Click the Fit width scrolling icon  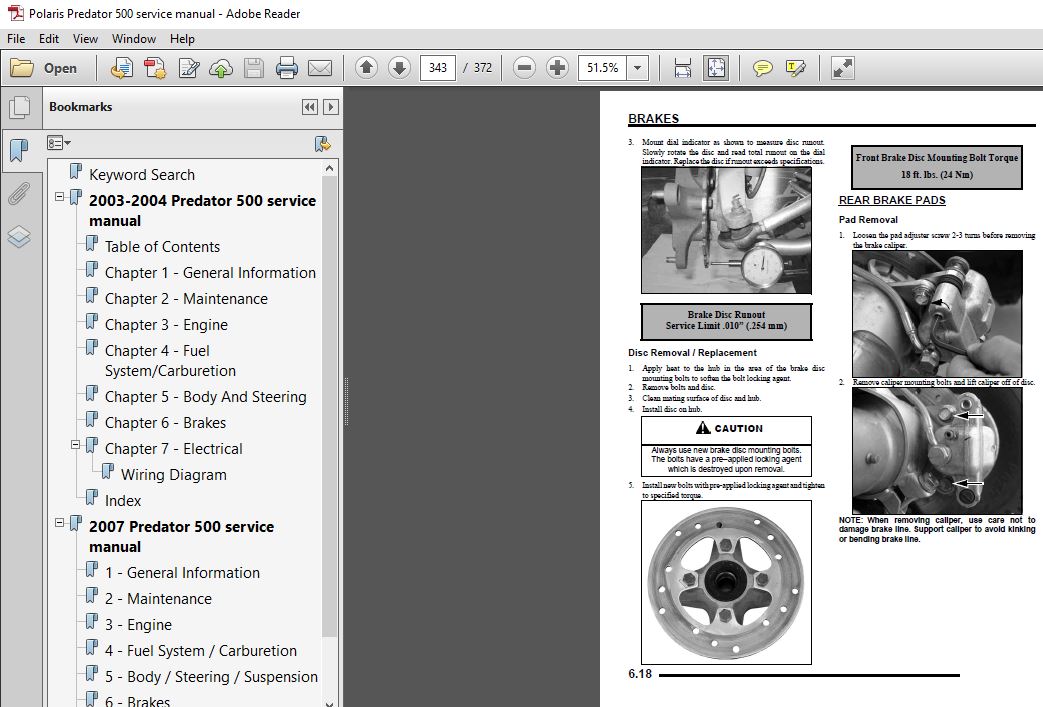[682, 68]
